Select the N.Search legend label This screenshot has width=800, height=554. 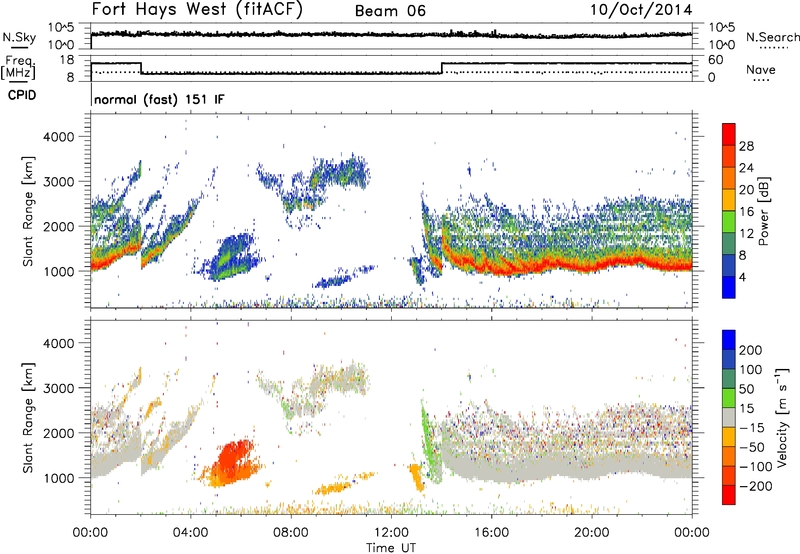[x=772, y=37]
